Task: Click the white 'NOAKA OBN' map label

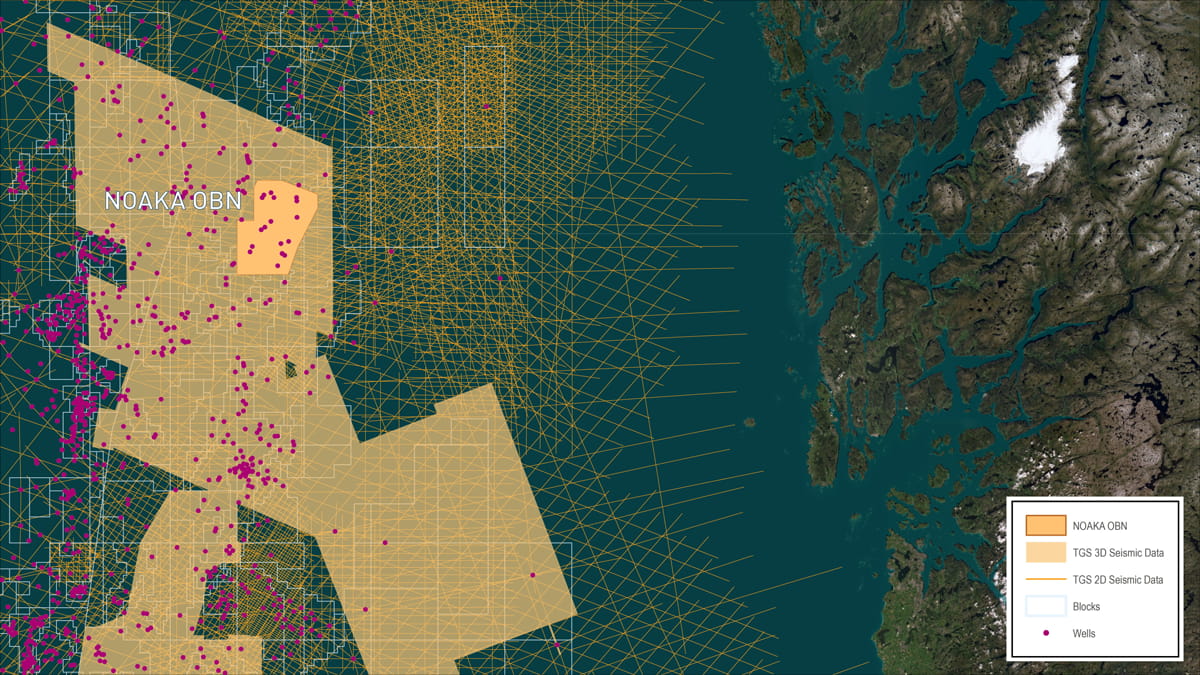Action: [x=173, y=201]
